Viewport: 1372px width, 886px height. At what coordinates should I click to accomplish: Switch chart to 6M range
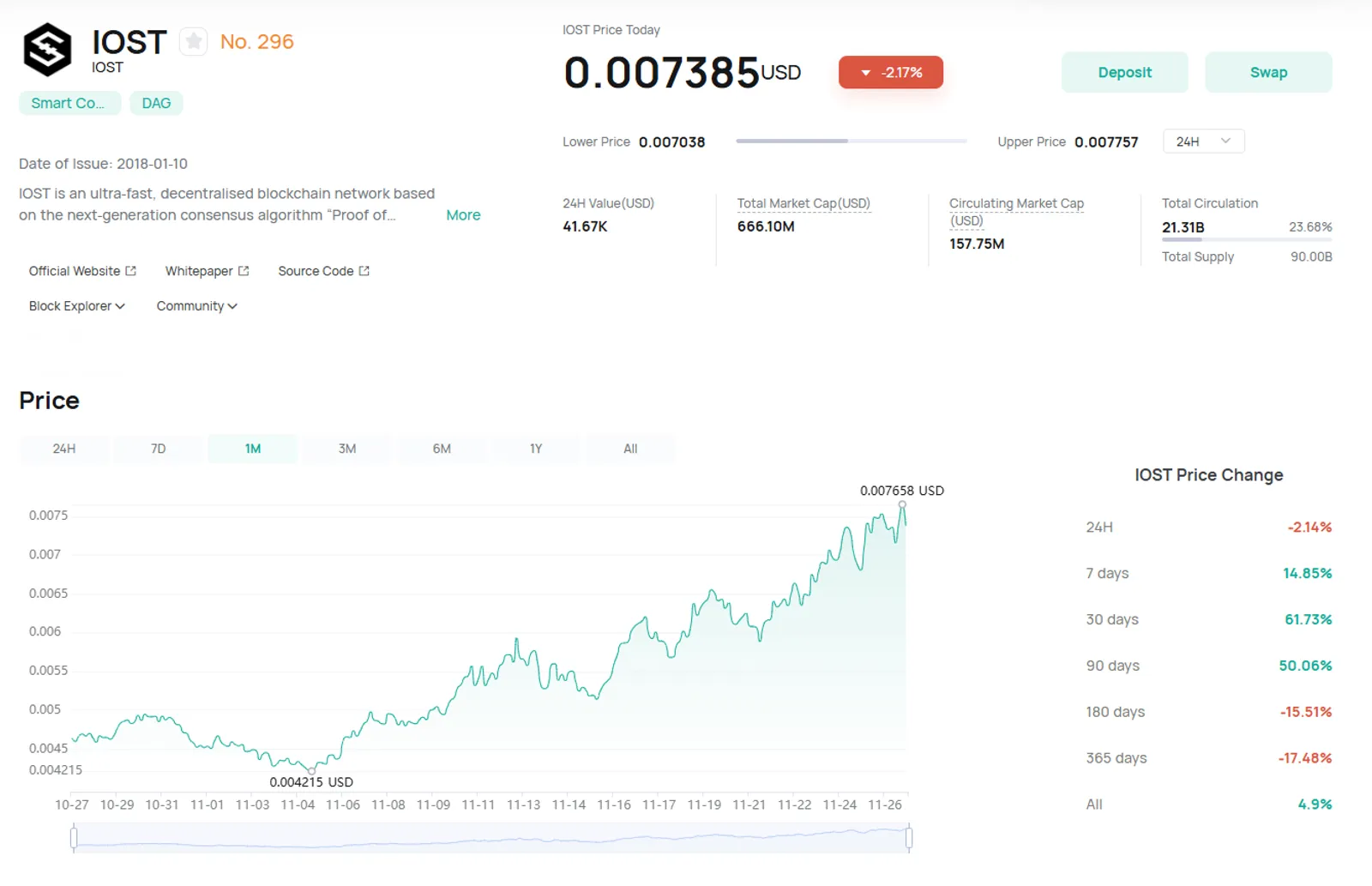pos(442,449)
